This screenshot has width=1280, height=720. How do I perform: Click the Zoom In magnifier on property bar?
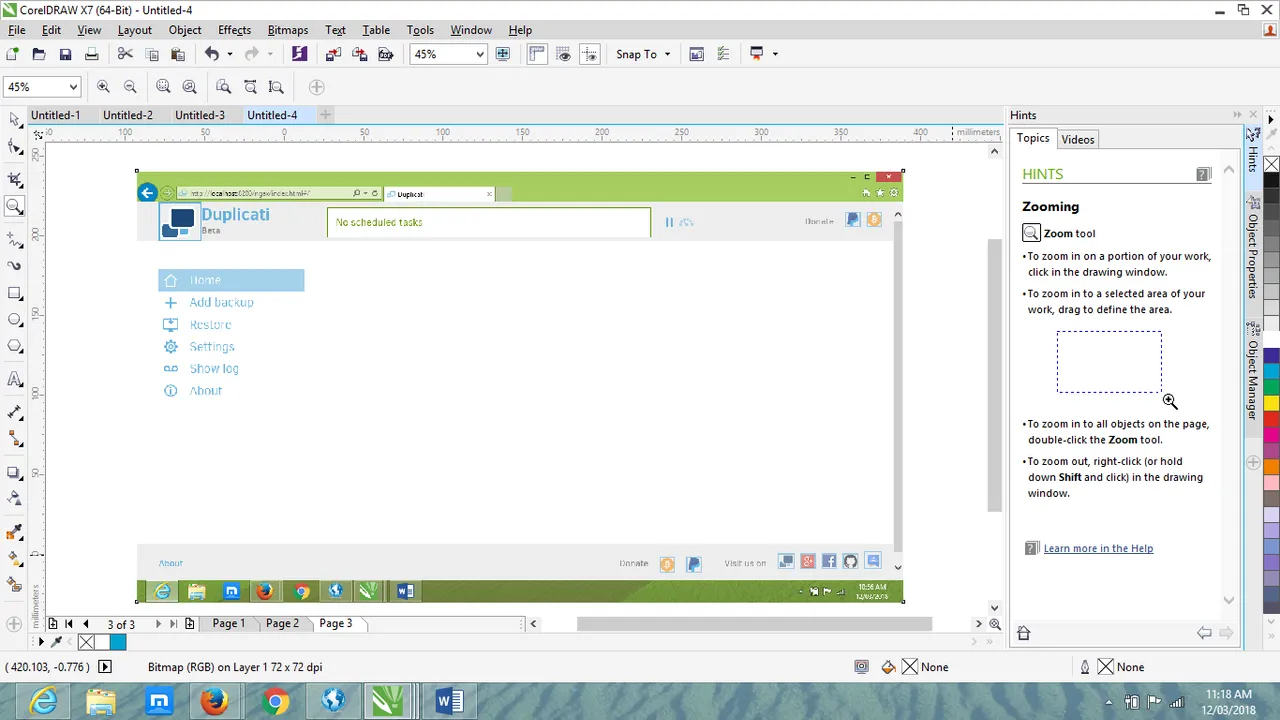[x=104, y=87]
